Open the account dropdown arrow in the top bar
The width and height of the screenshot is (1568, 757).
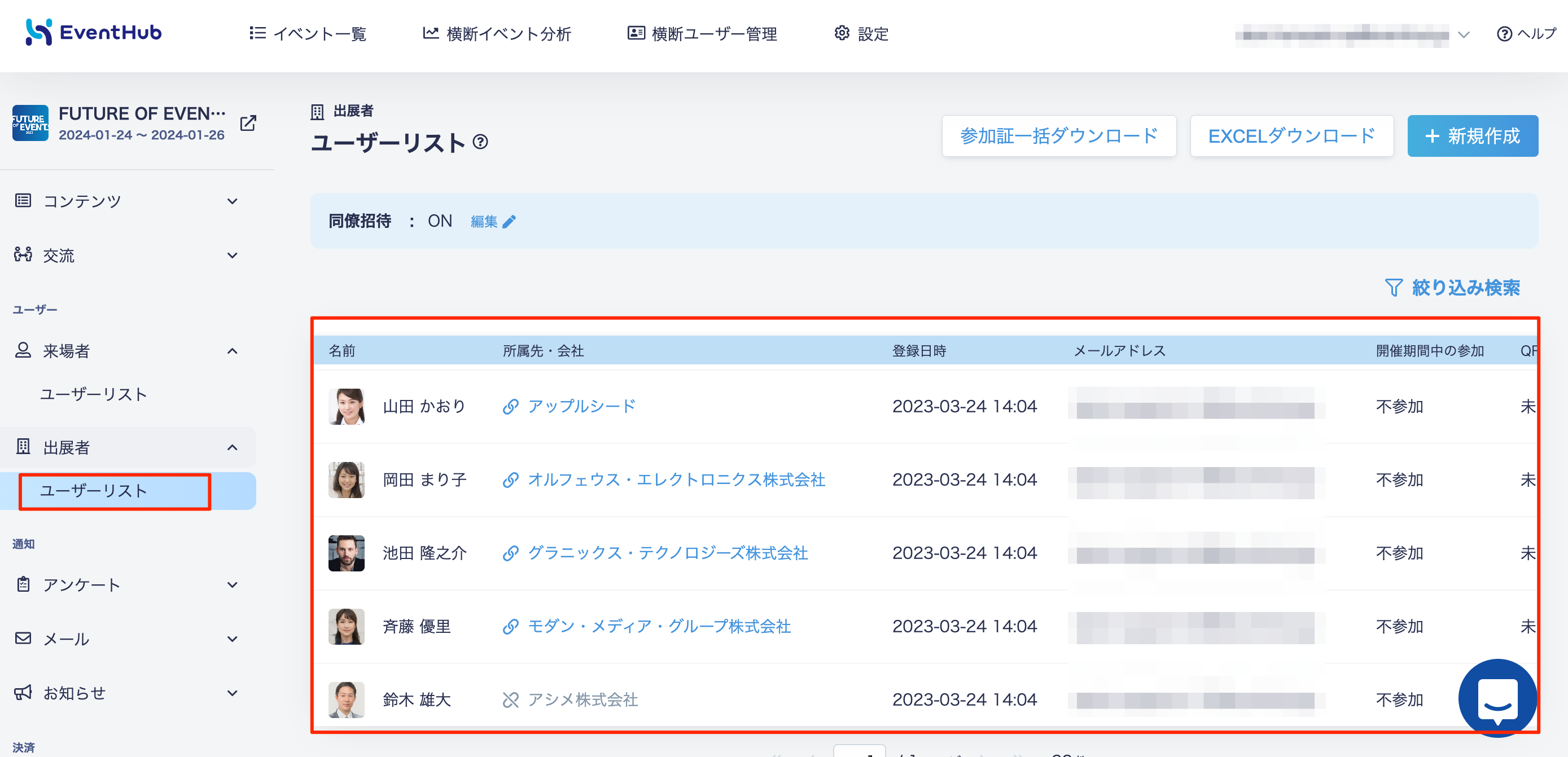1464,34
